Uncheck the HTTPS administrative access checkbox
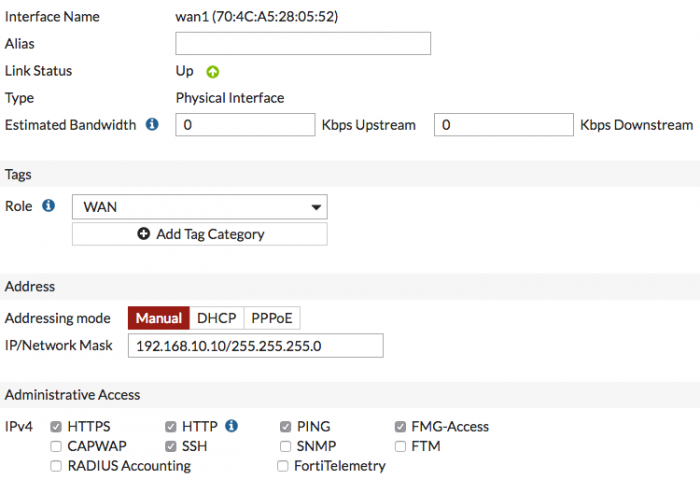The image size is (700, 480). click(57, 427)
